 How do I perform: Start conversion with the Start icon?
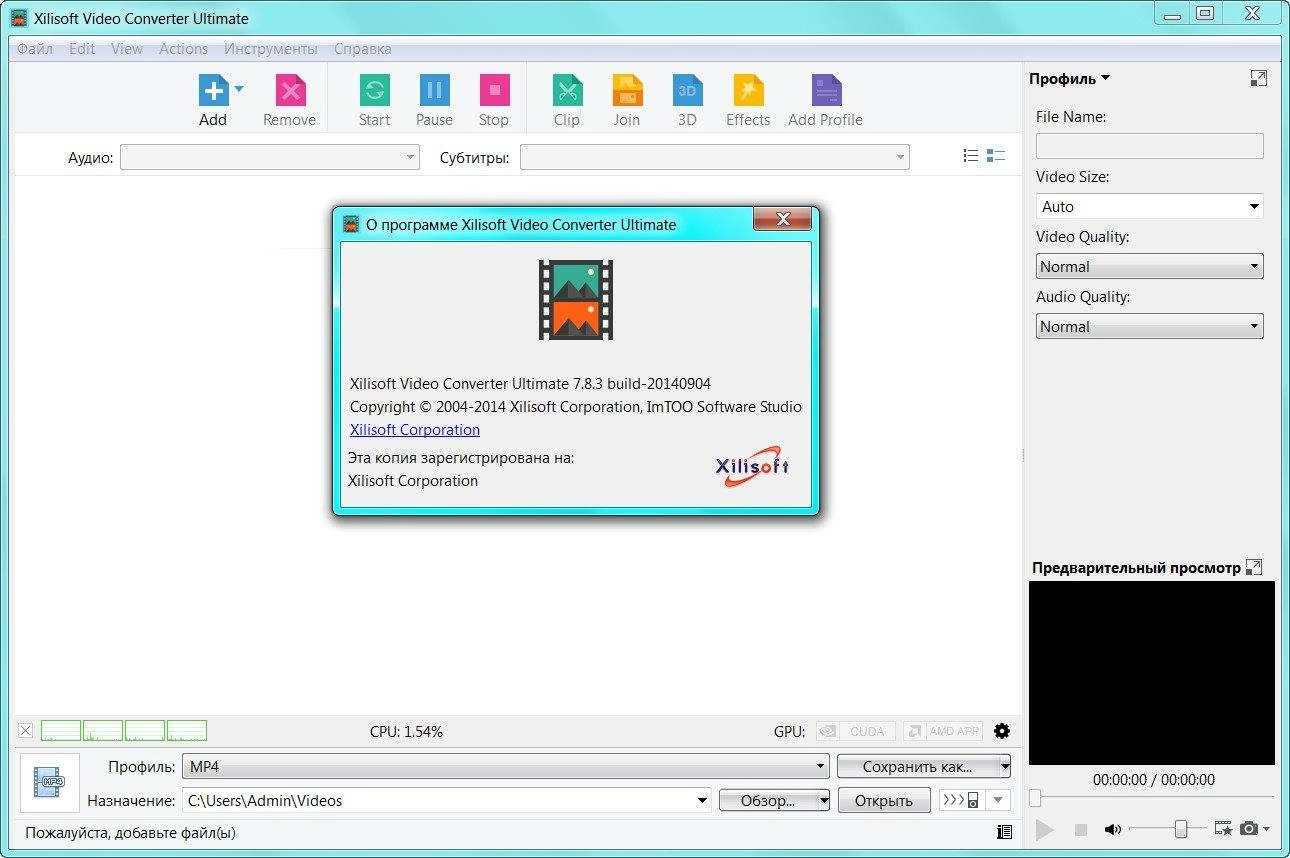(x=374, y=91)
